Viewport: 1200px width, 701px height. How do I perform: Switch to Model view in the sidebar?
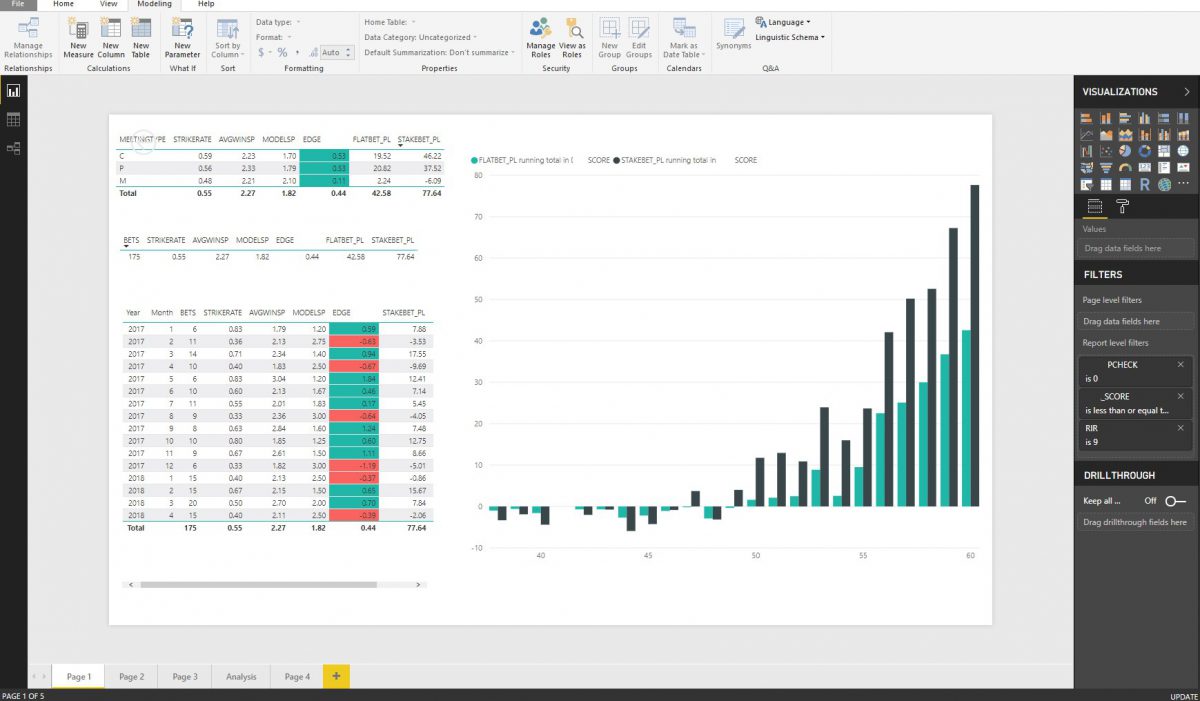coord(13,148)
